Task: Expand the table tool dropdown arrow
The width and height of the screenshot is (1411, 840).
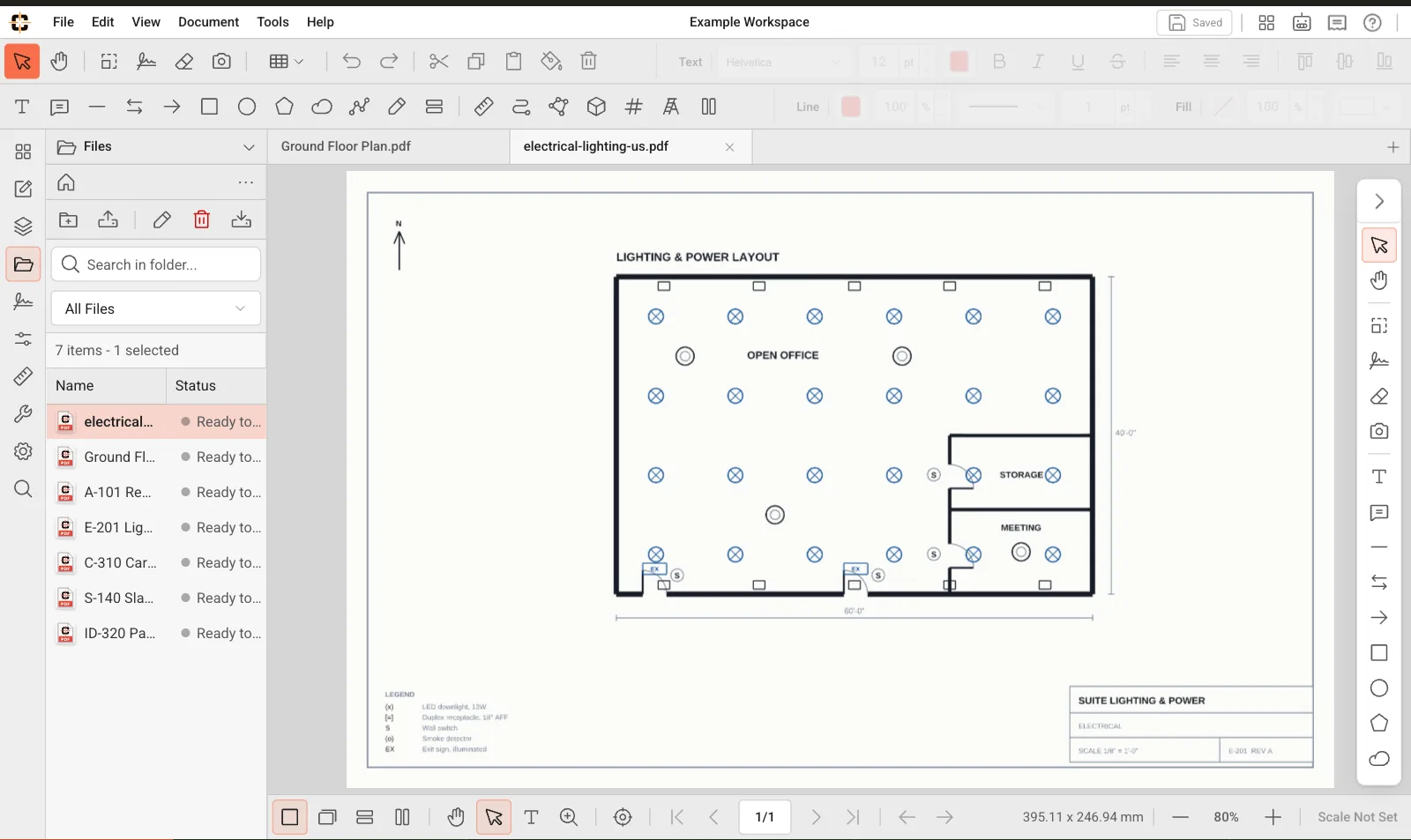Action: (x=299, y=62)
